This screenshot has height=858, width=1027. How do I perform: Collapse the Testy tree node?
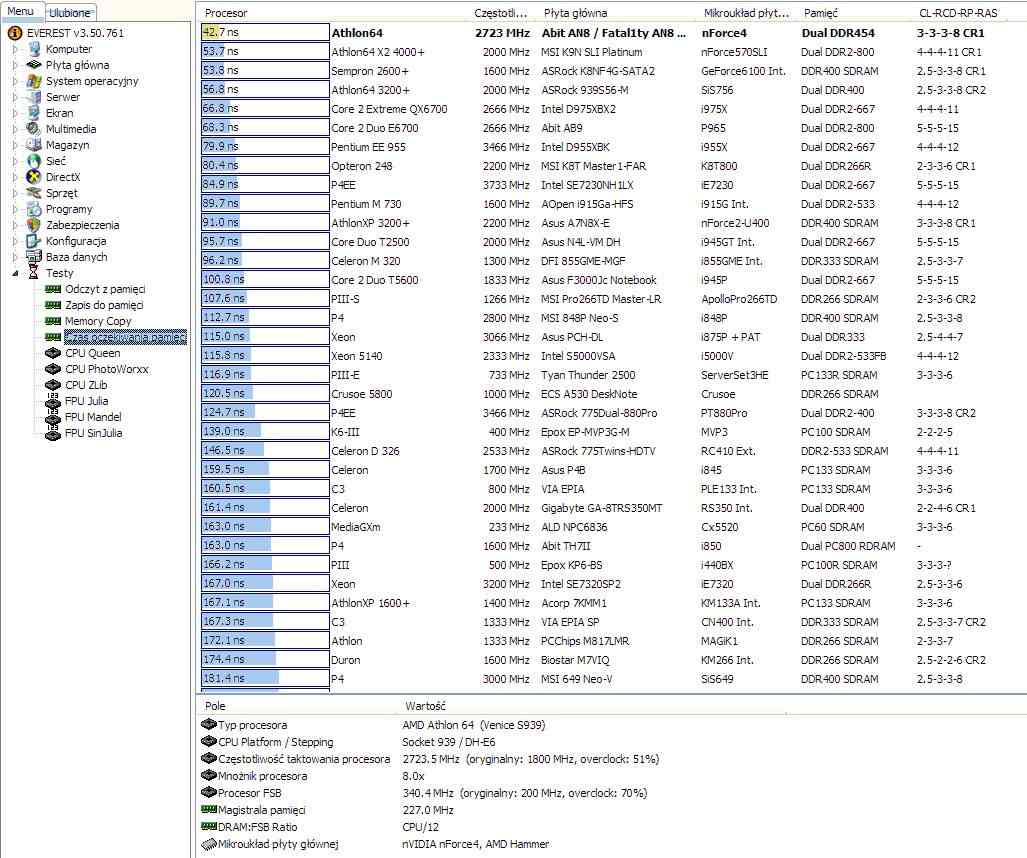click(15, 273)
